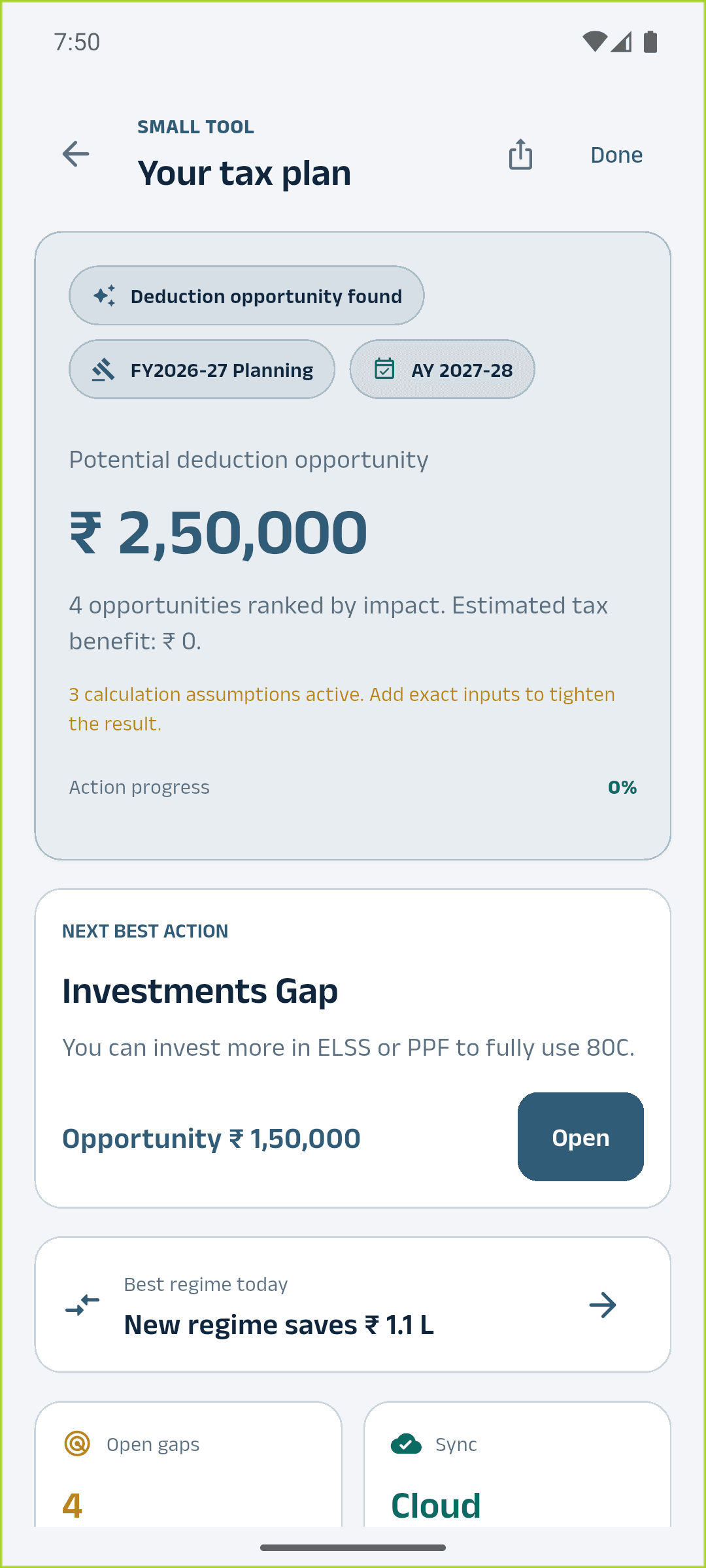This screenshot has height=1568, width=706.
Task: Open the Sync Cloud card
Action: pyautogui.click(x=518, y=1464)
